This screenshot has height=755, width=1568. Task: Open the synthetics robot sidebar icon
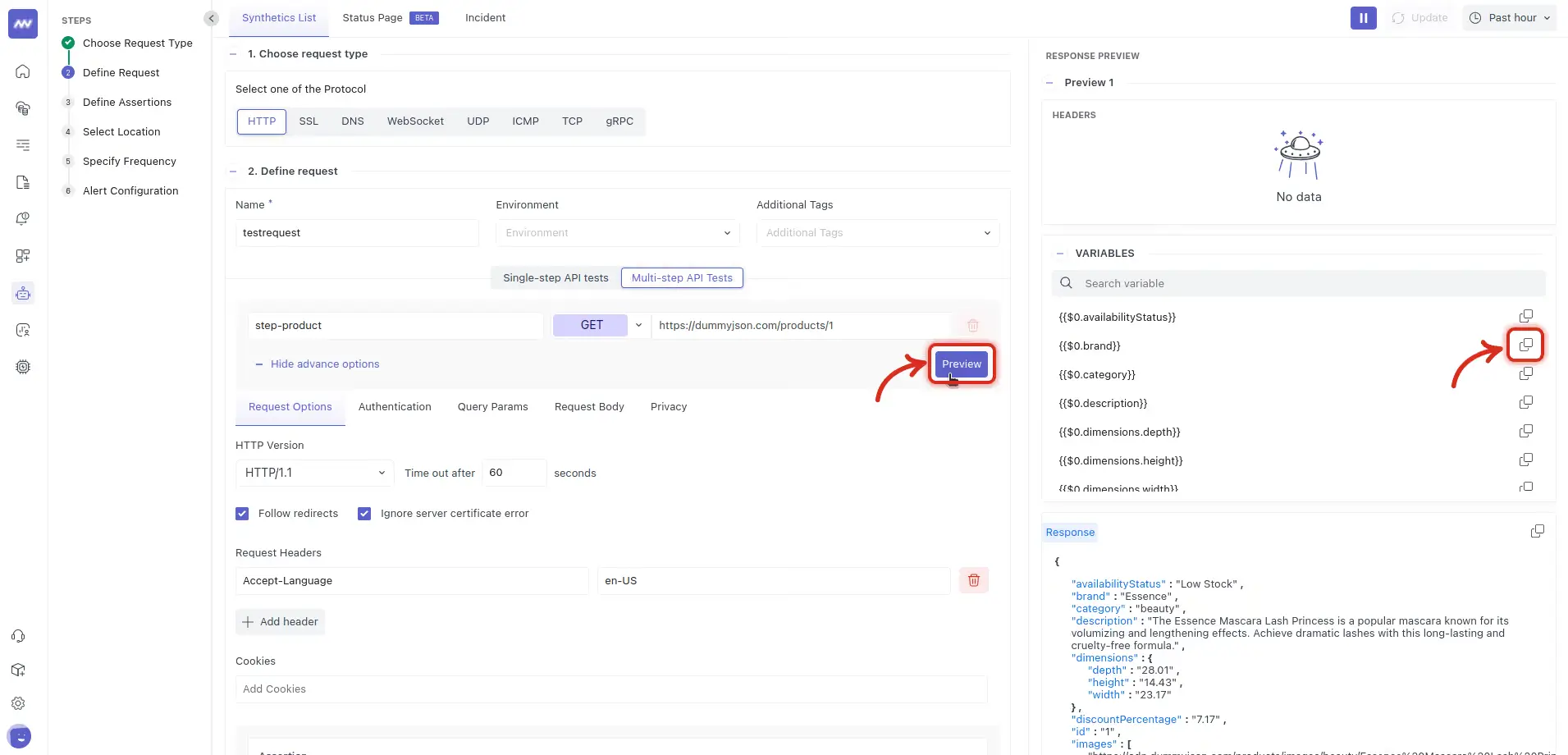(23, 293)
